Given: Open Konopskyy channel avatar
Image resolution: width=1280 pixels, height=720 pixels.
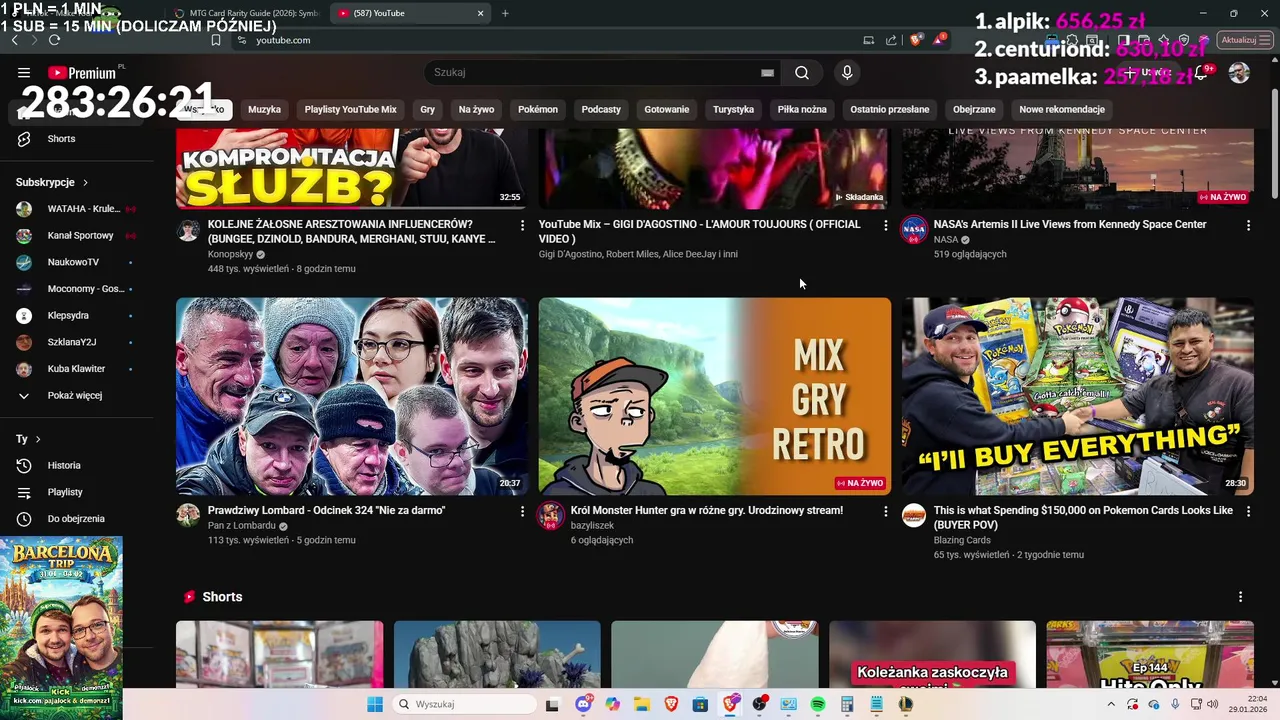Looking at the screenshot, I should tap(188, 231).
